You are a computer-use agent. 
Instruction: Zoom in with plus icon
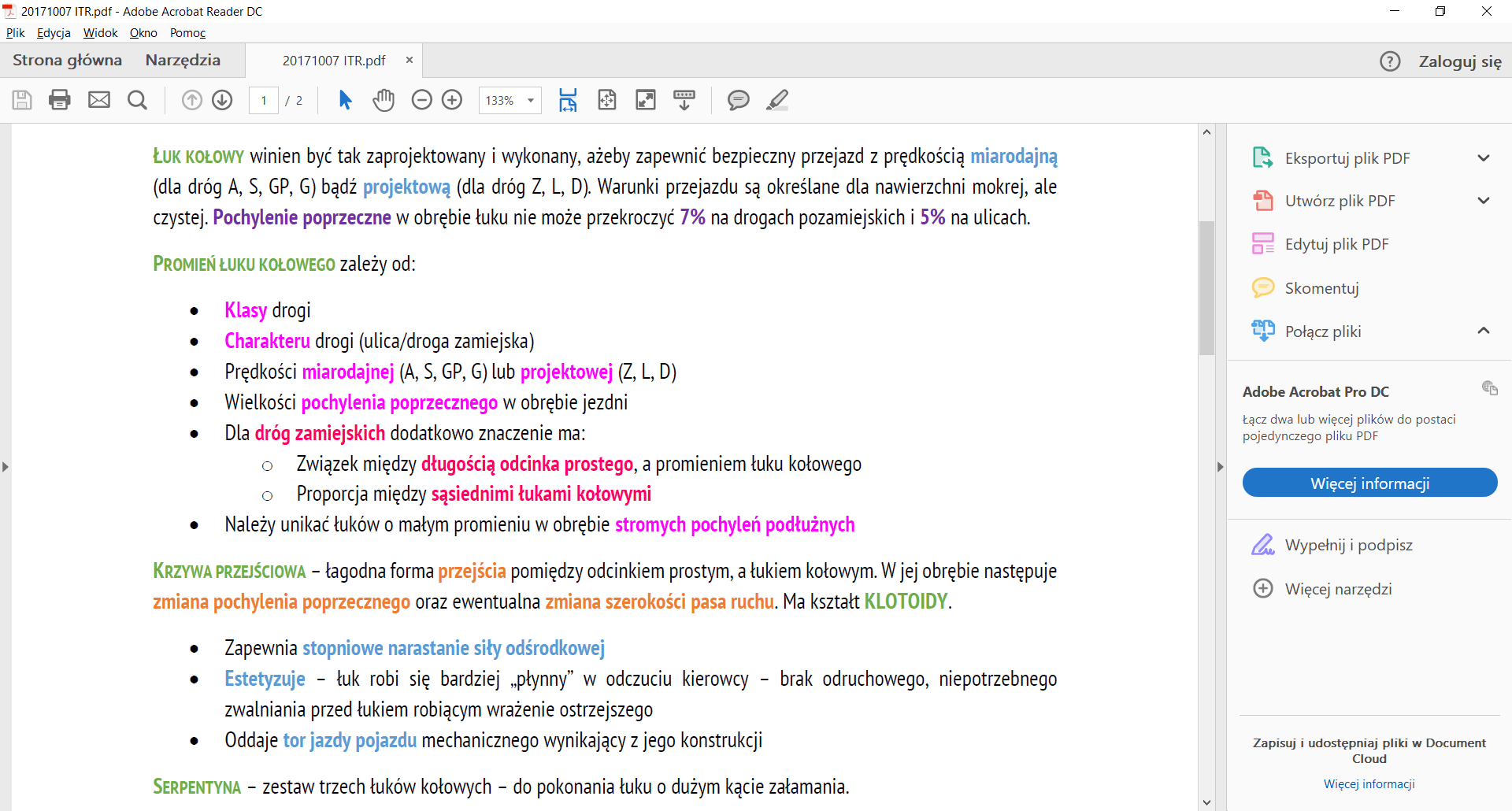point(452,100)
